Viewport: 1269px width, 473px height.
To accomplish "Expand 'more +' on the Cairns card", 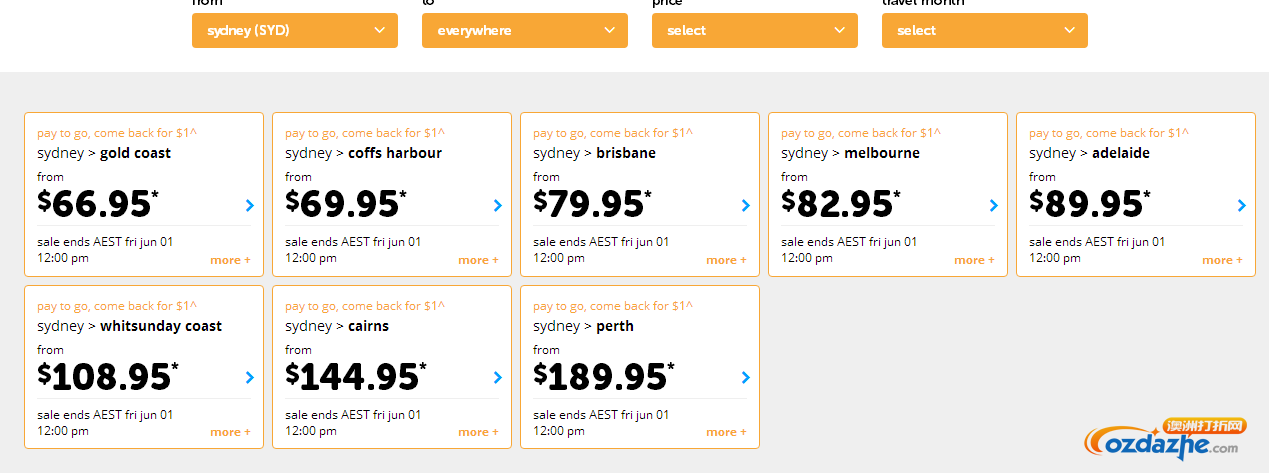I will coord(478,432).
